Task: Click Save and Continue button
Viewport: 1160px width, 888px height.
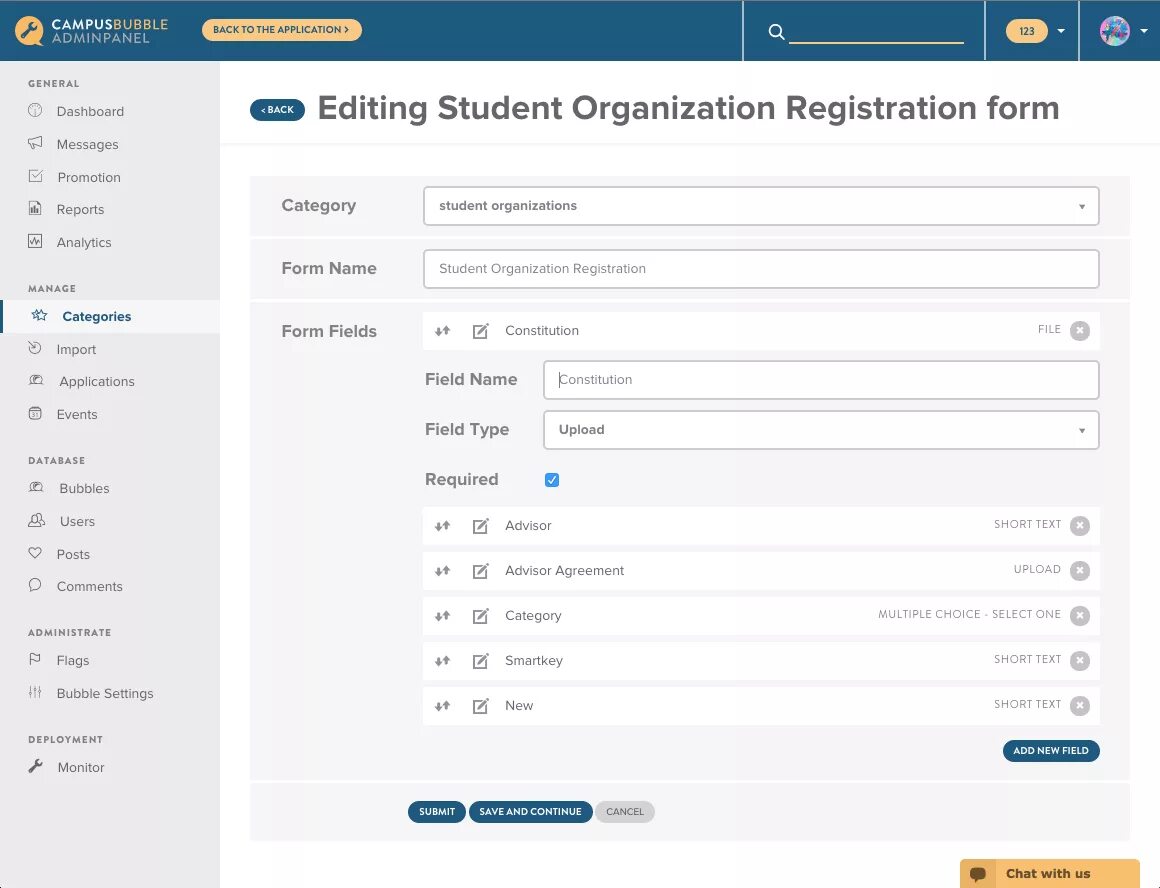Action: click(530, 812)
